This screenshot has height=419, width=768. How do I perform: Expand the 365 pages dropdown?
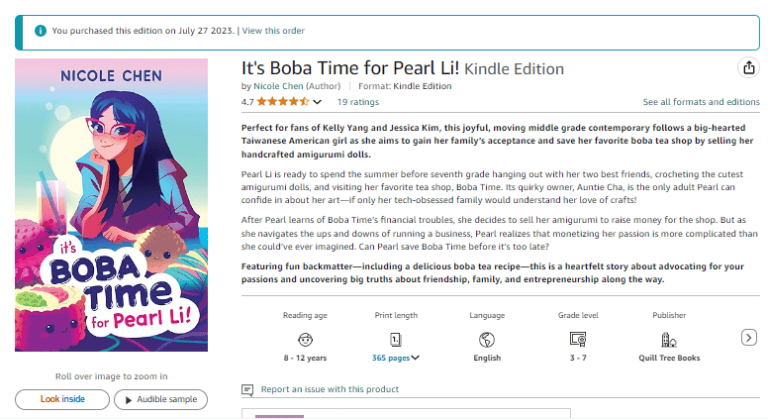click(415, 357)
